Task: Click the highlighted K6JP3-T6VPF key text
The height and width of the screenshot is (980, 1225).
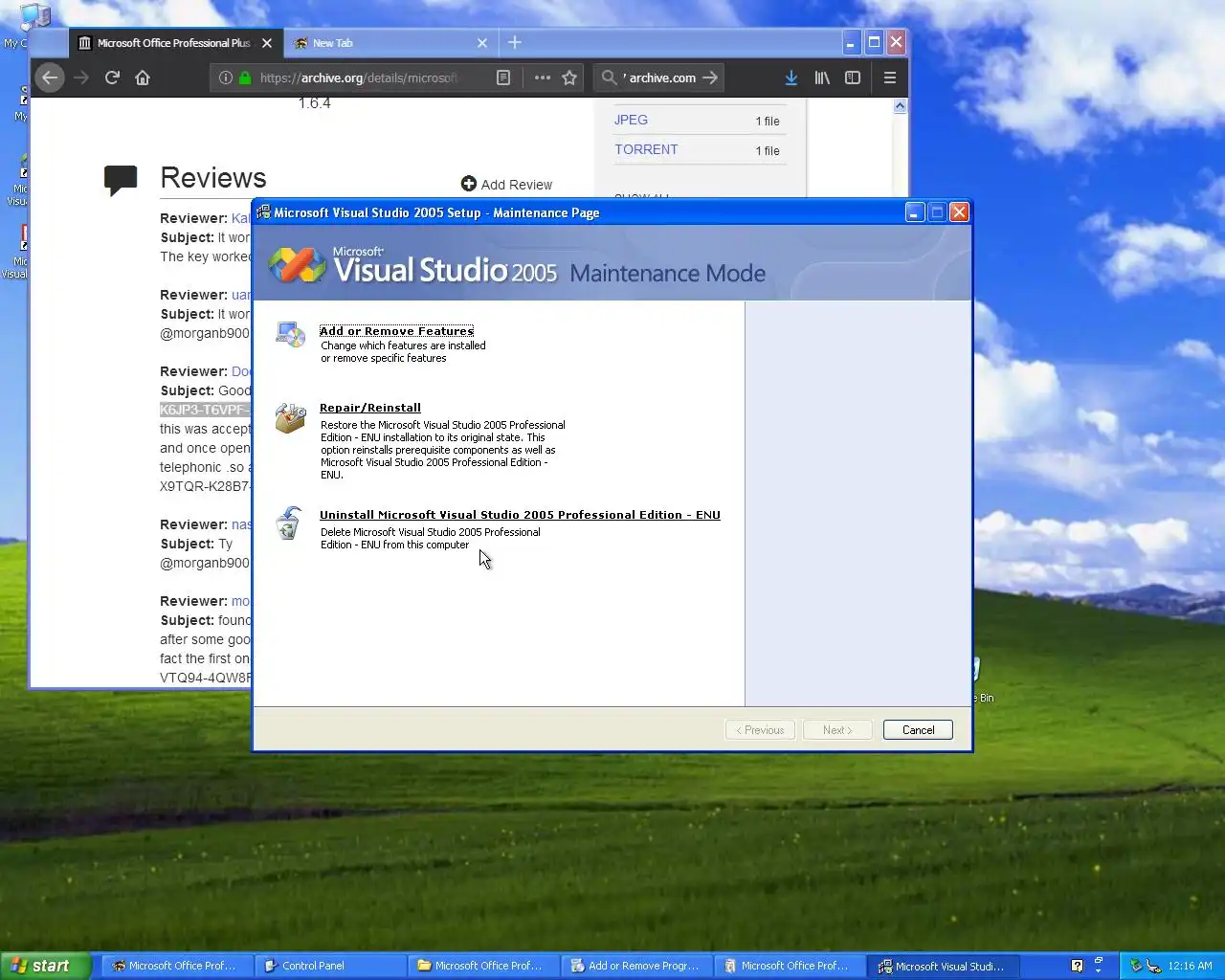Action: [205, 410]
